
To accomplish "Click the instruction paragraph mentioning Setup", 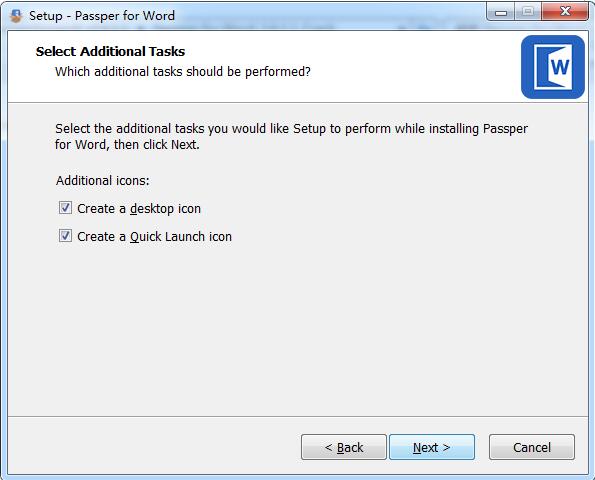I will (x=291, y=137).
